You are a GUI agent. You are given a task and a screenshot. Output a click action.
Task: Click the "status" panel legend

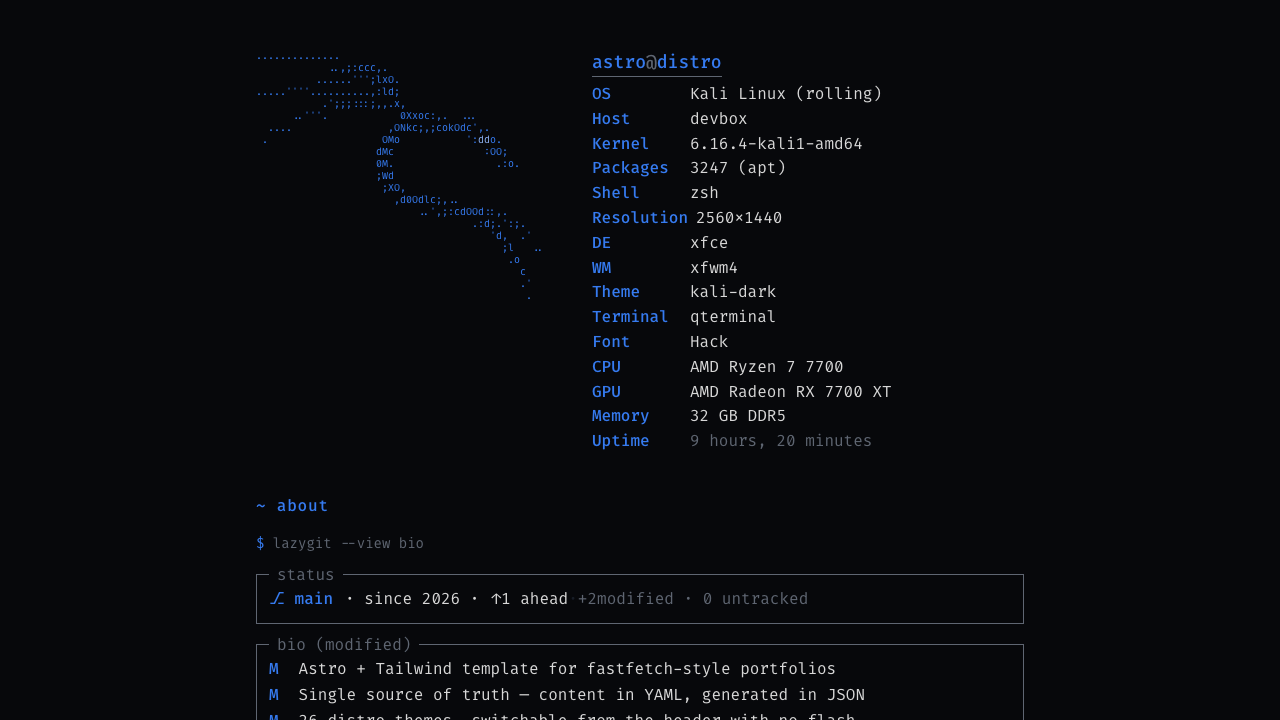click(306, 575)
